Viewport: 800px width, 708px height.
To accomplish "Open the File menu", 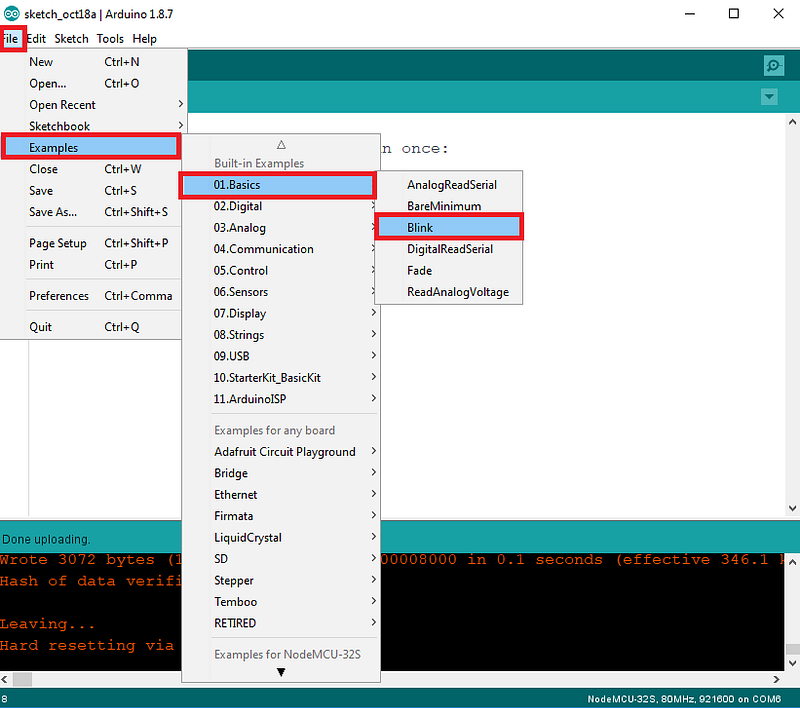I will click(x=11, y=39).
